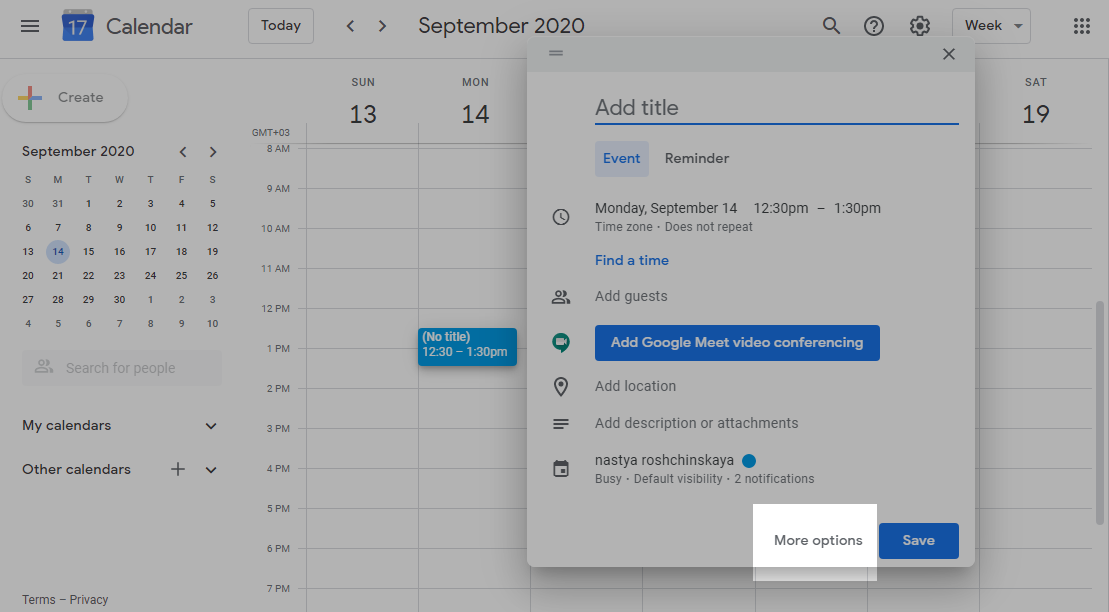Open the Week view dropdown
This screenshot has width=1109, height=612.
[x=991, y=25]
